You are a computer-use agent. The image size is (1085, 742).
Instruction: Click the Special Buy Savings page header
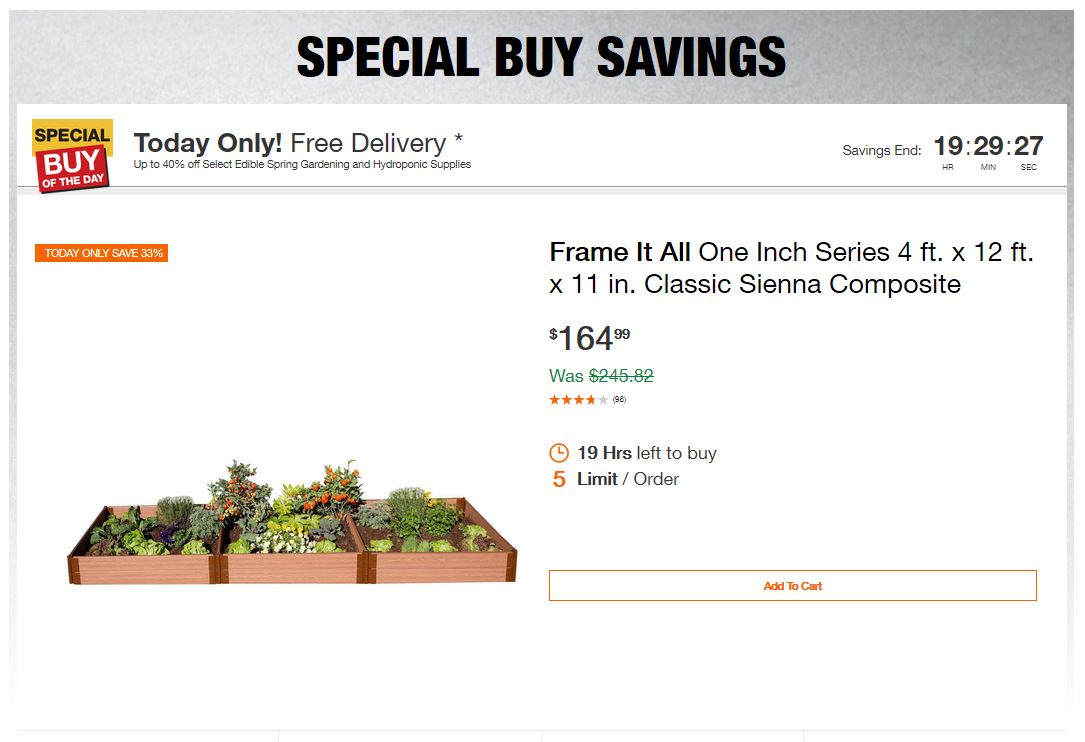pos(541,57)
